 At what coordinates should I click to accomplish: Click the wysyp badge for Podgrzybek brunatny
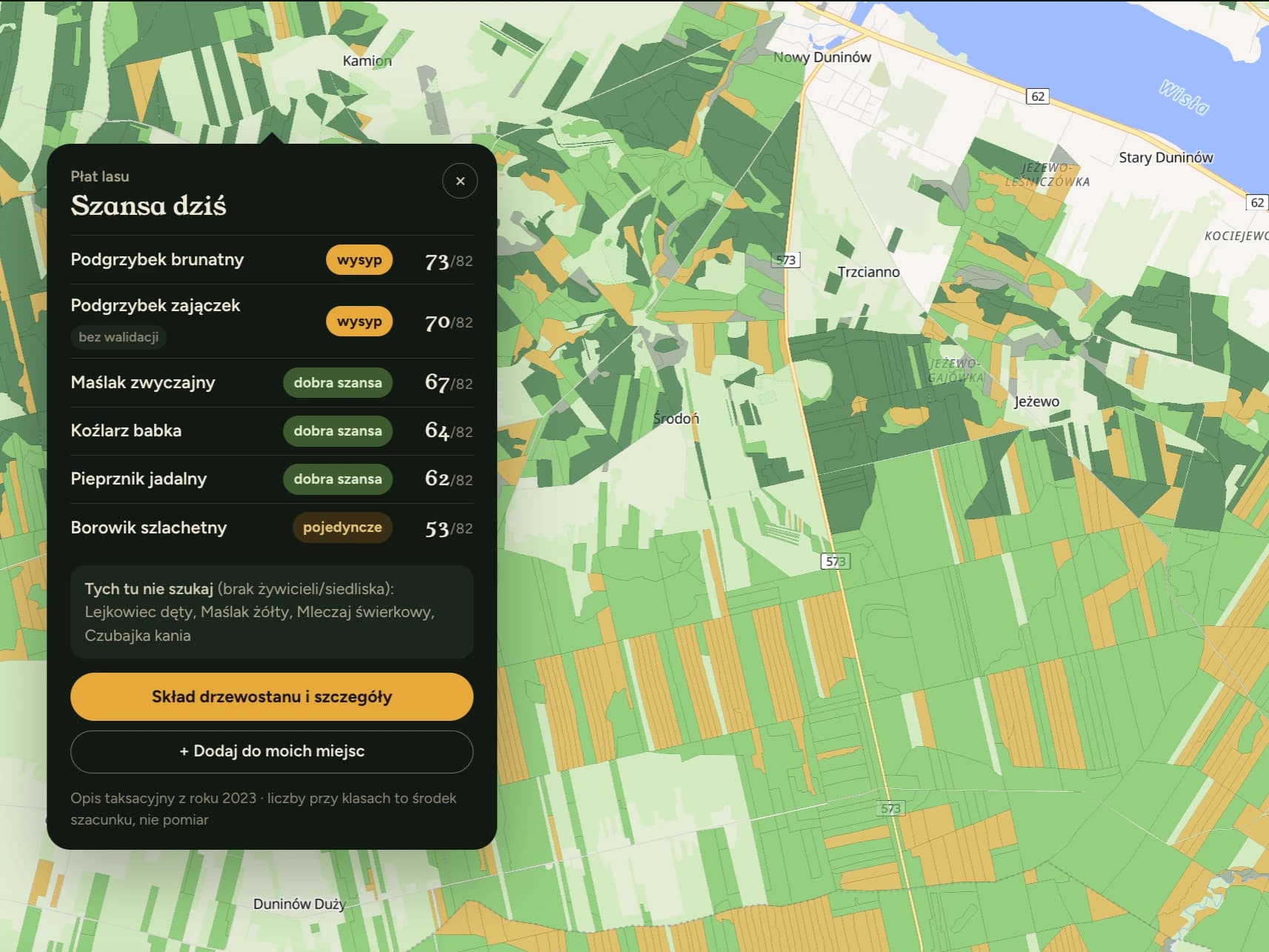pyautogui.click(x=359, y=260)
